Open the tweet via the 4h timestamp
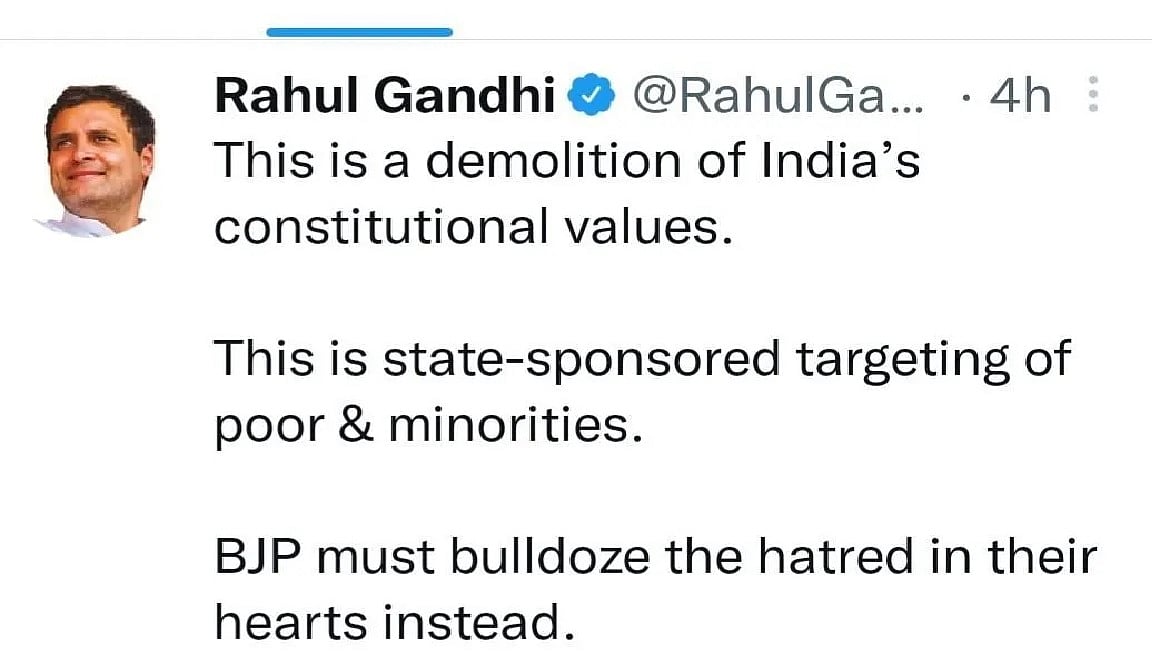 [1019, 96]
